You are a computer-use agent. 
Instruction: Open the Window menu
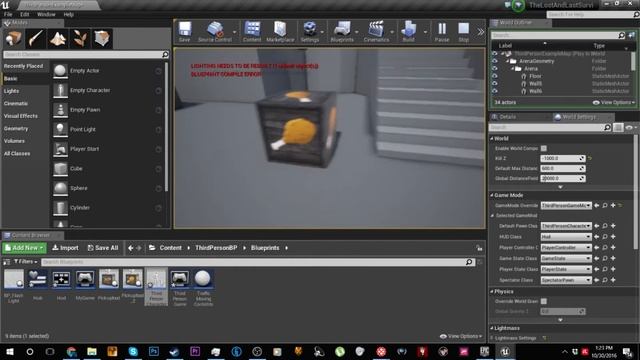pos(46,14)
